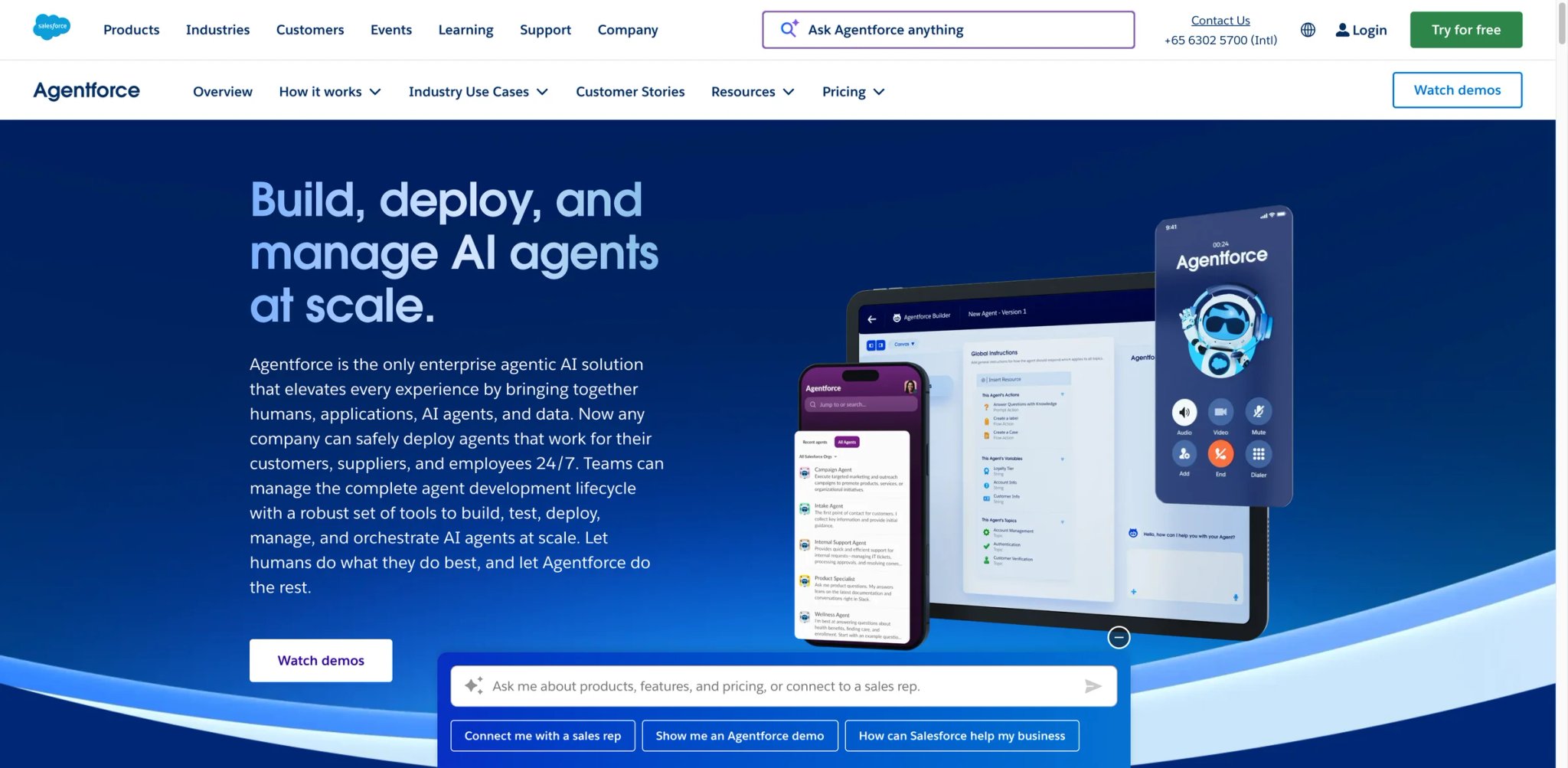Open the Learning menu
The width and height of the screenshot is (1568, 768).
(x=465, y=30)
